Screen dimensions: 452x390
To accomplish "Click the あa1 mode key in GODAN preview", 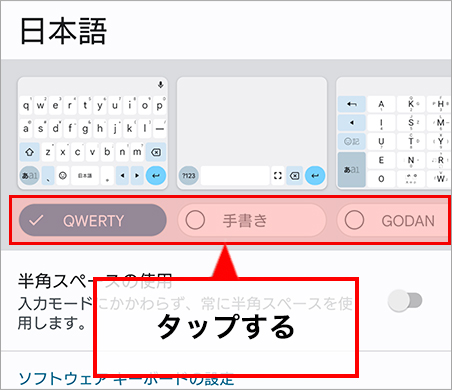I will coord(352,170).
